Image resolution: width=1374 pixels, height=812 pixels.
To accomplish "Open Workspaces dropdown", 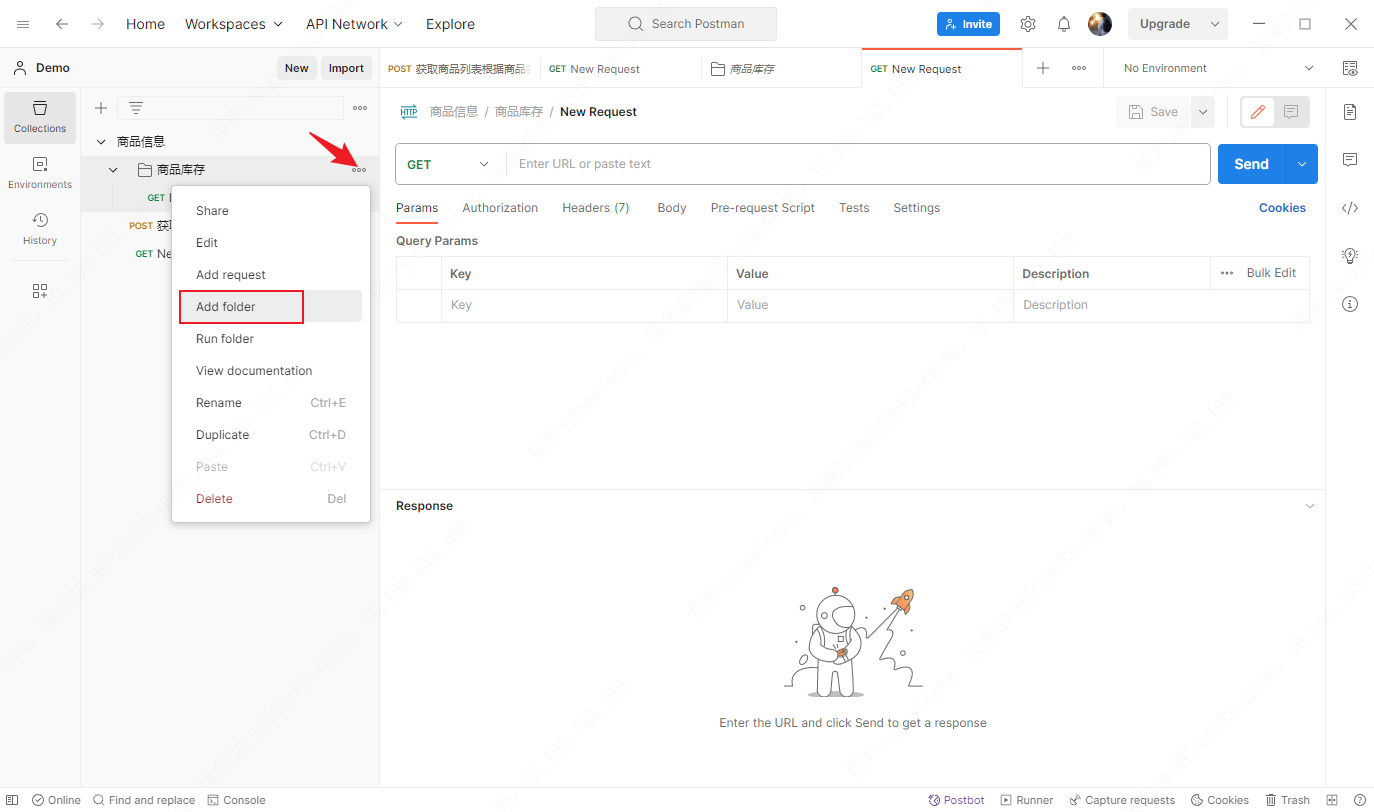I will (234, 24).
